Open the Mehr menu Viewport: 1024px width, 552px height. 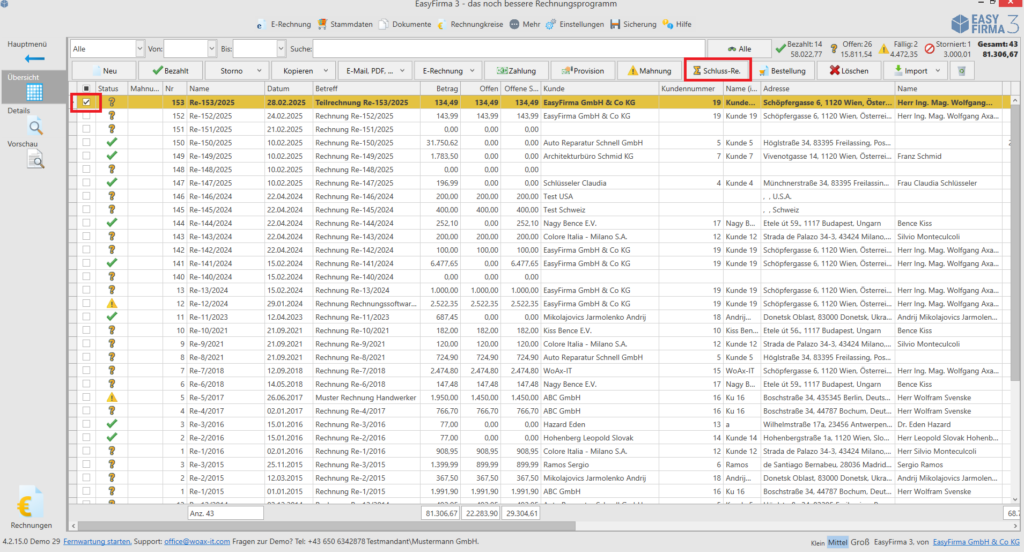pos(524,24)
